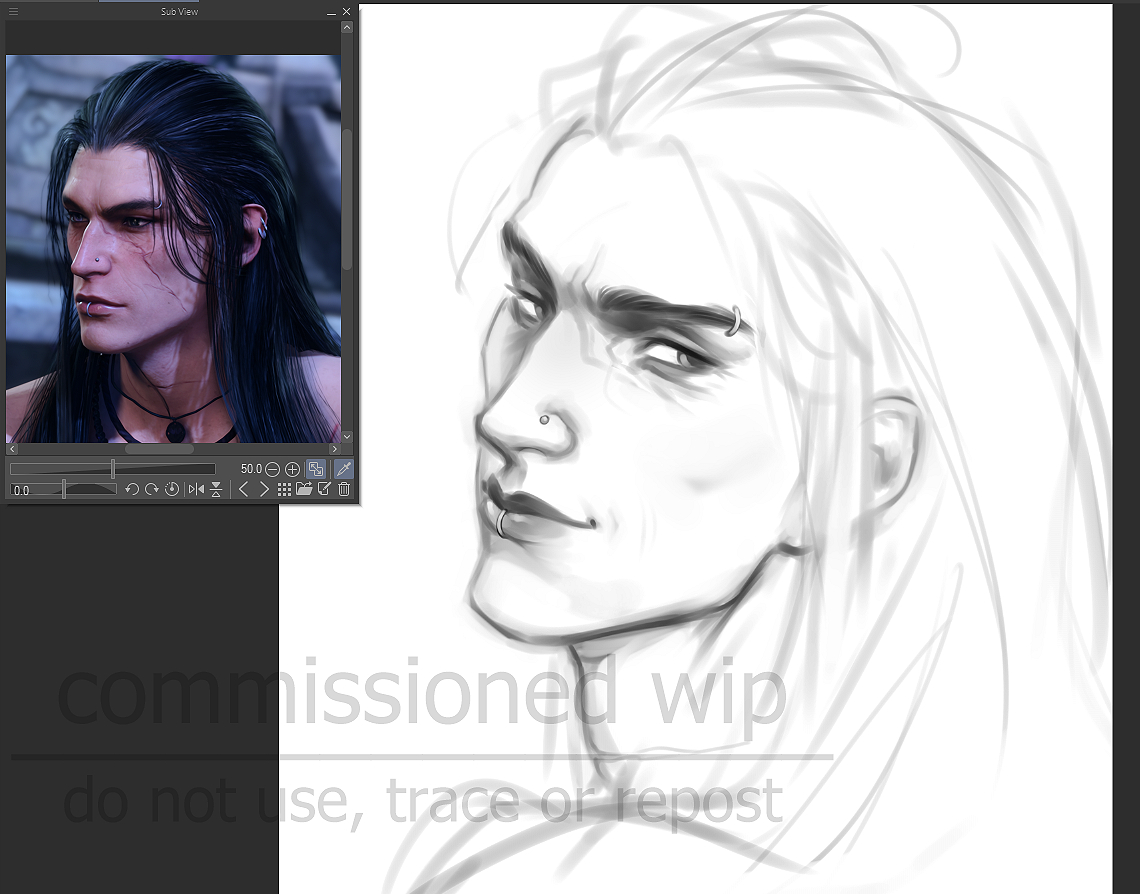Flip the reference image vertically
Image resolution: width=1140 pixels, height=894 pixels.
click(x=215, y=489)
